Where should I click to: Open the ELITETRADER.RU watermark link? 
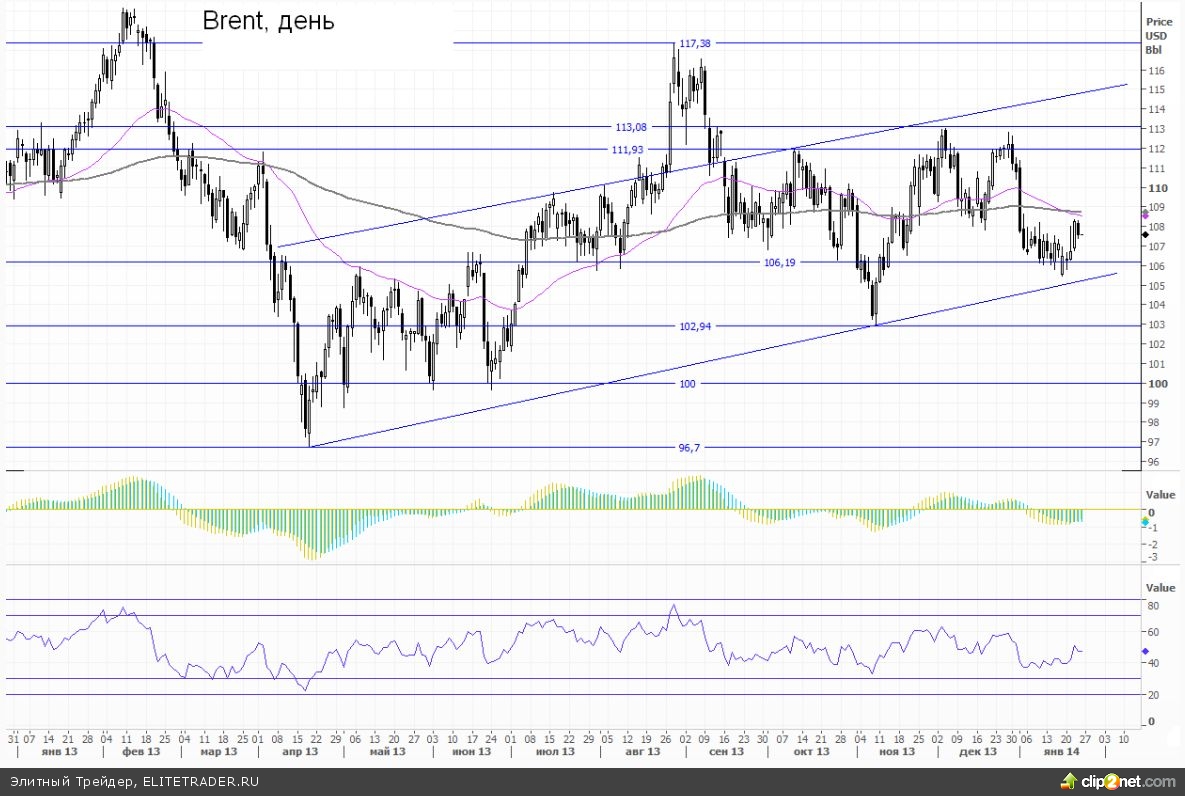pos(200,781)
